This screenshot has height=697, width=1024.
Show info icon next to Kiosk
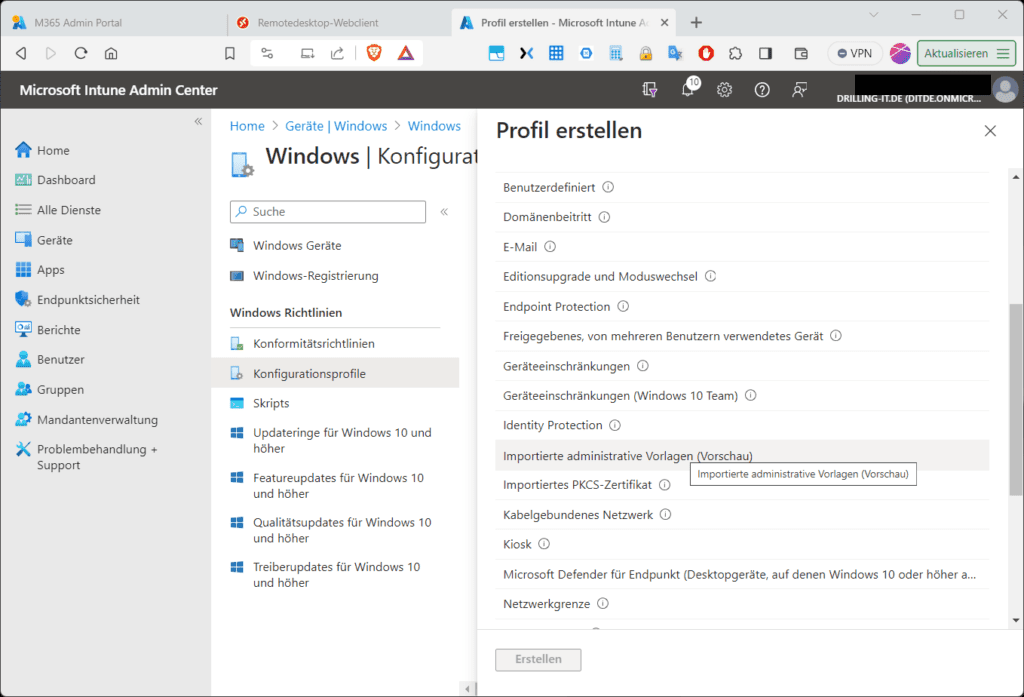(544, 544)
